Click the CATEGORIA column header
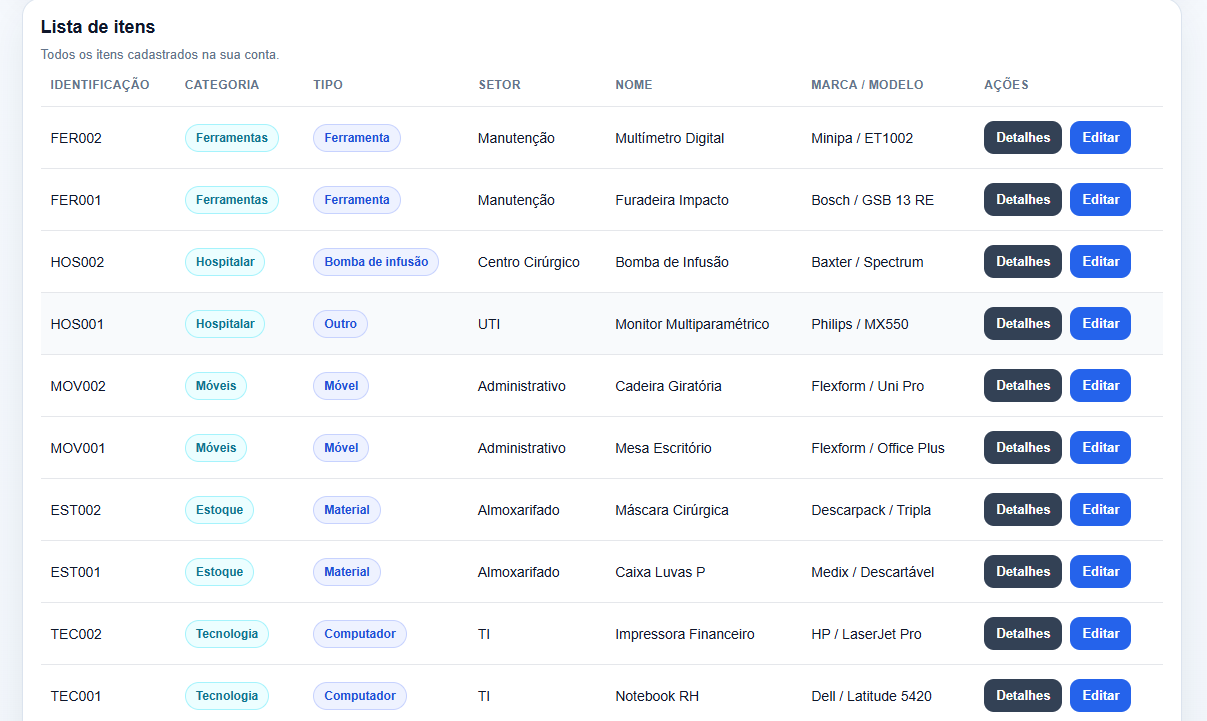The width and height of the screenshot is (1207, 721). [x=222, y=85]
